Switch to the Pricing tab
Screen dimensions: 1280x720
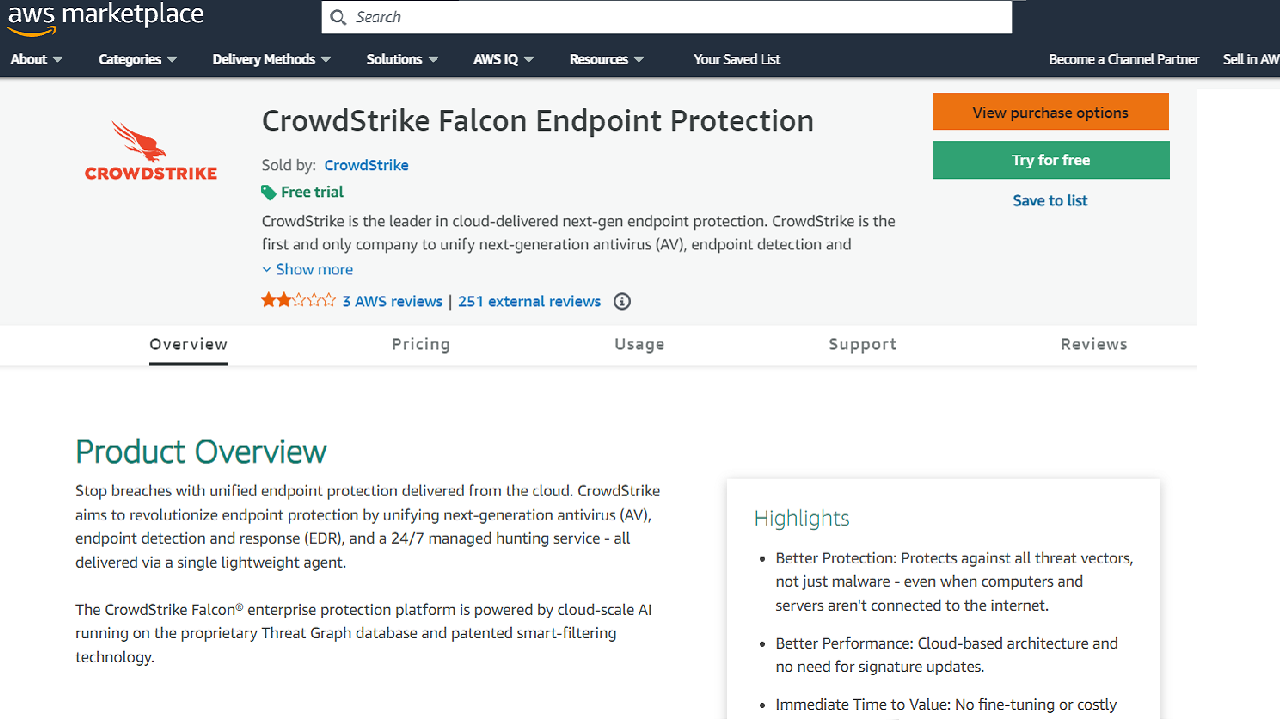[421, 344]
